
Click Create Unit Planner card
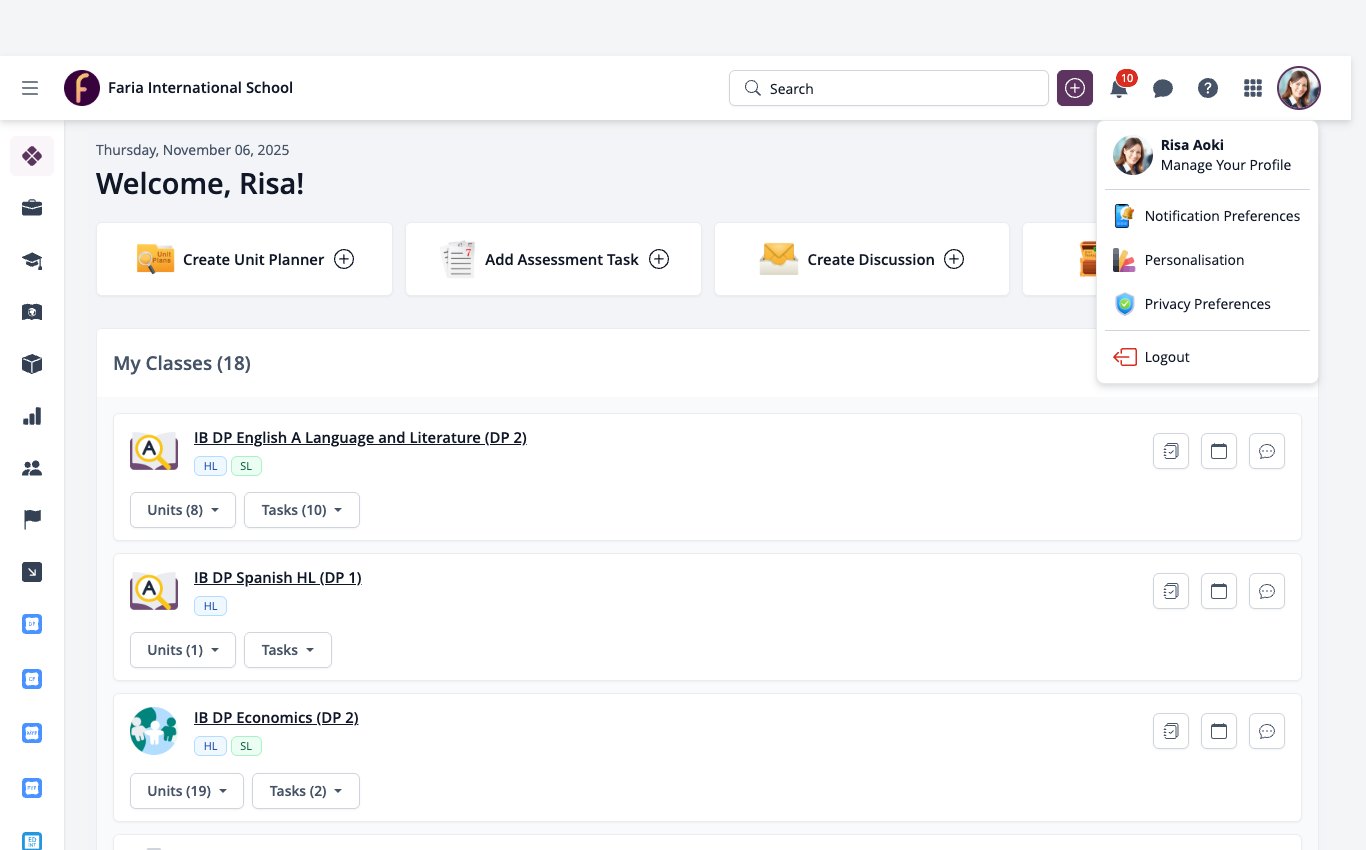click(244, 259)
